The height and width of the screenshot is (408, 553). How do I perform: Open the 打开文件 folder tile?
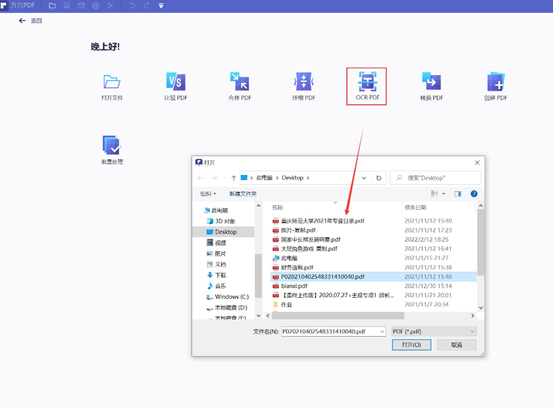click(112, 87)
